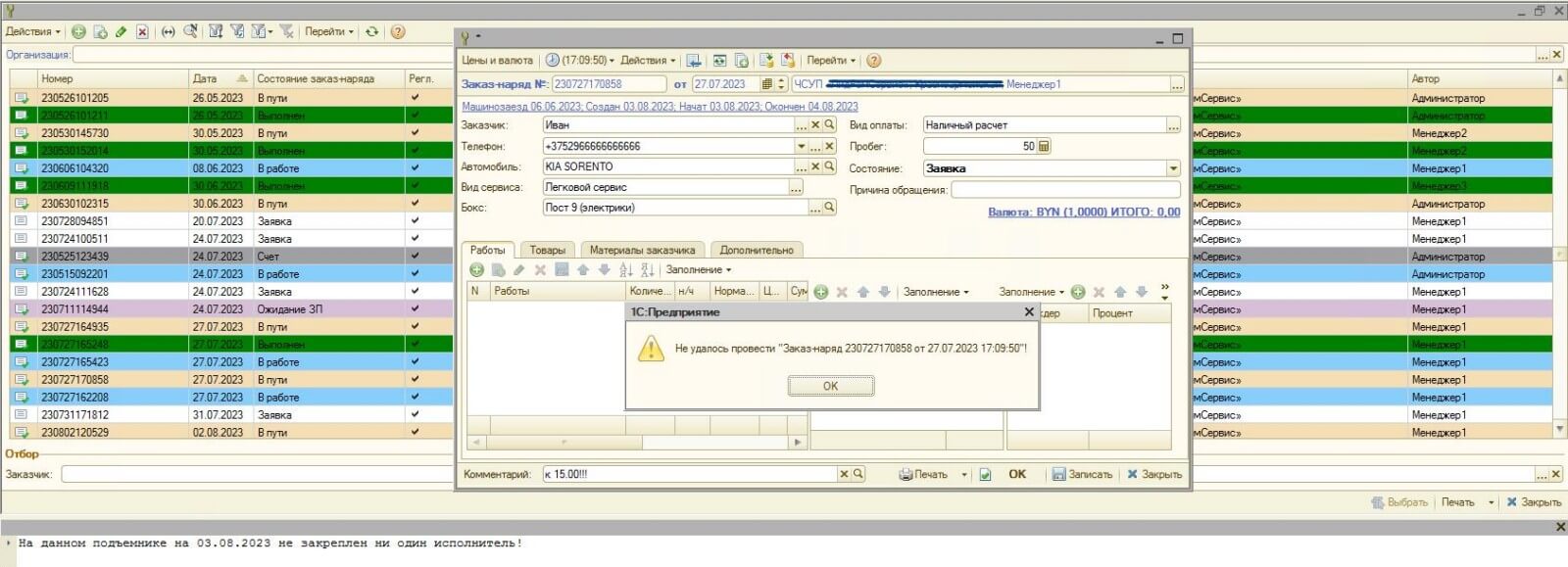Open calendar picker next to date 27.07.2023
This screenshot has width=1568, height=567.
point(767,84)
